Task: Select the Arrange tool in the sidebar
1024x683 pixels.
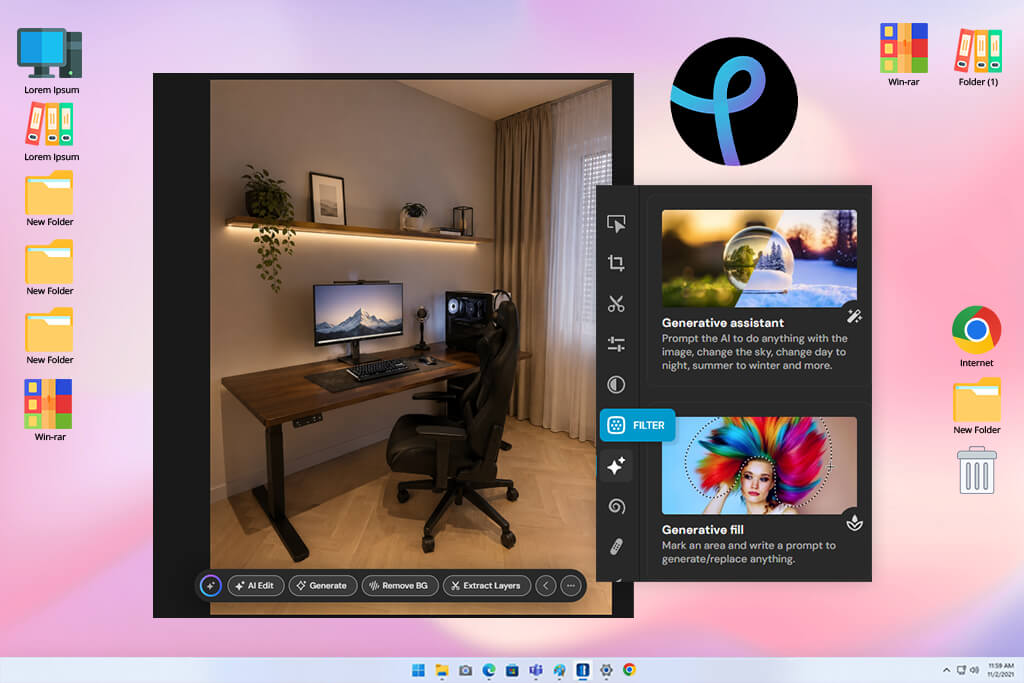Action: tap(616, 223)
